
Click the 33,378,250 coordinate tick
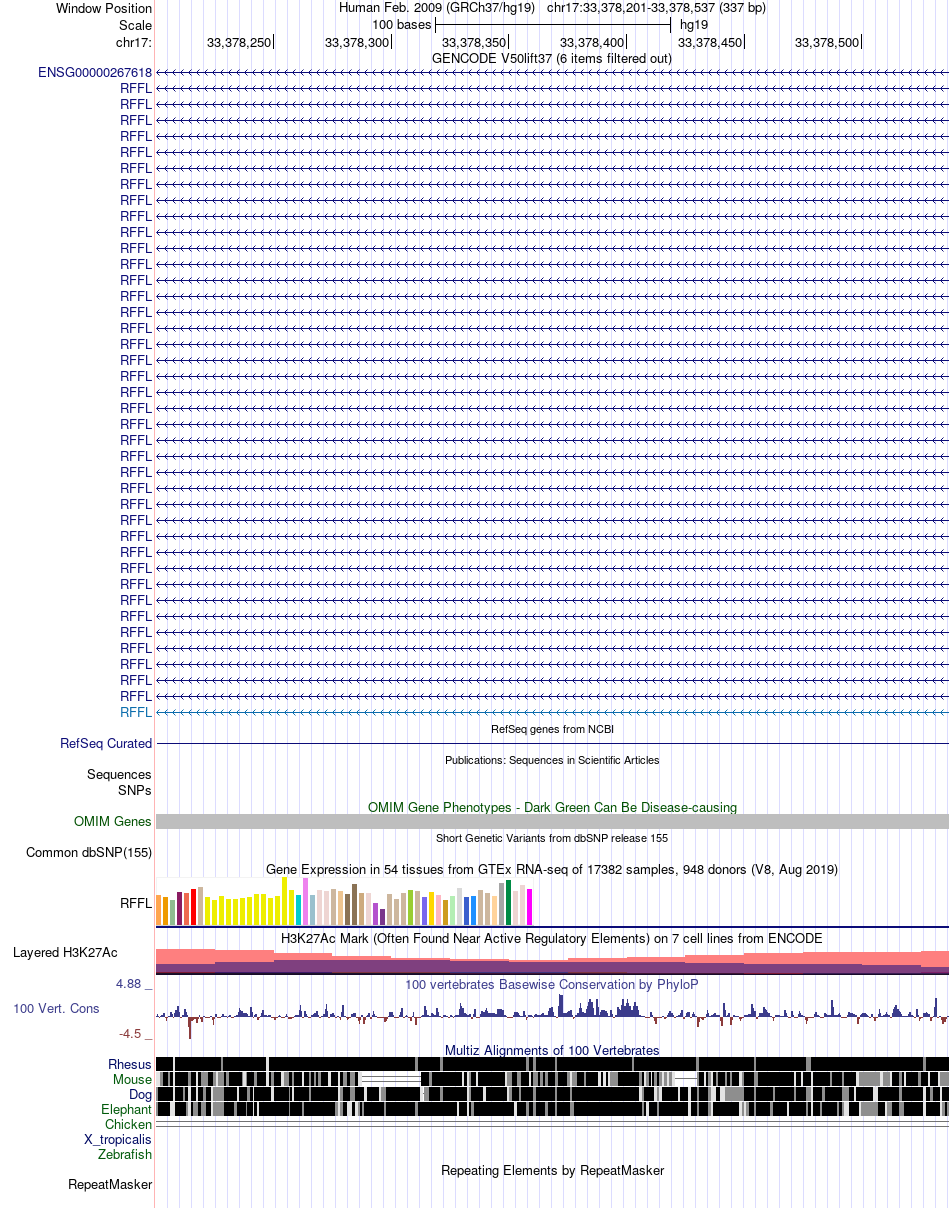(239, 42)
